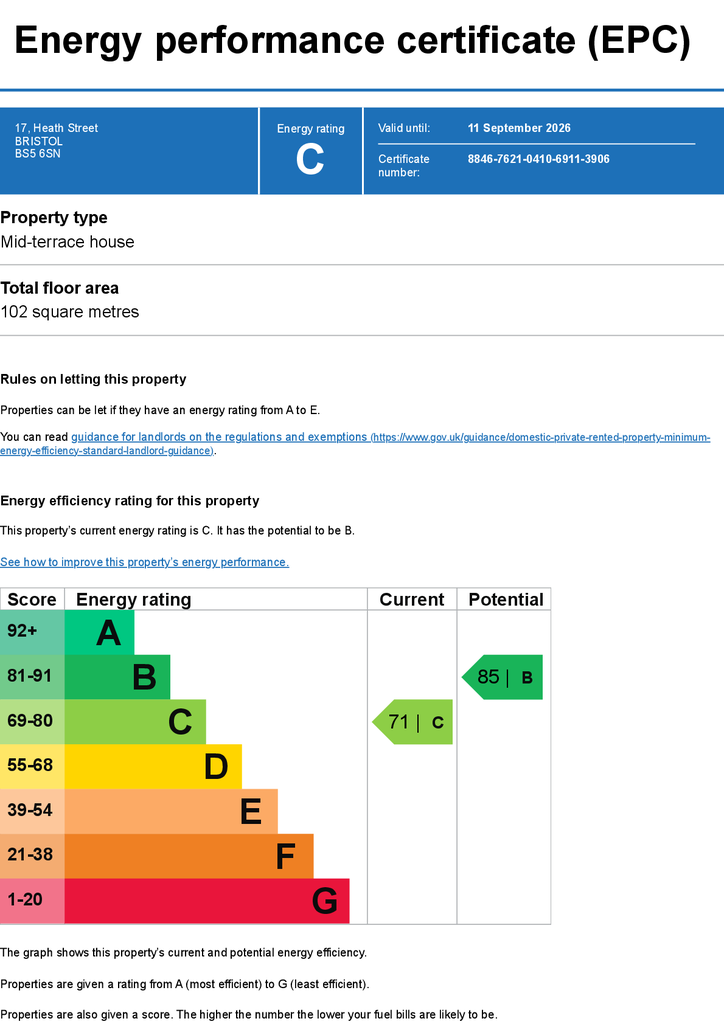Viewport: 724px width, 1024px height.
Task: Click the Energy performance certificate title
Action: pyautogui.click(x=353, y=40)
